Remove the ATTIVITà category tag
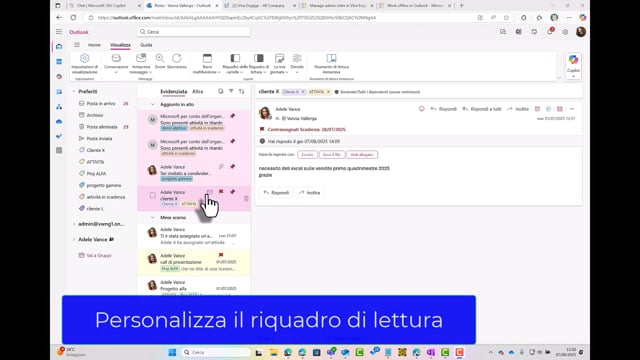This screenshot has height=360, width=640. pyautogui.click(x=328, y=92)
